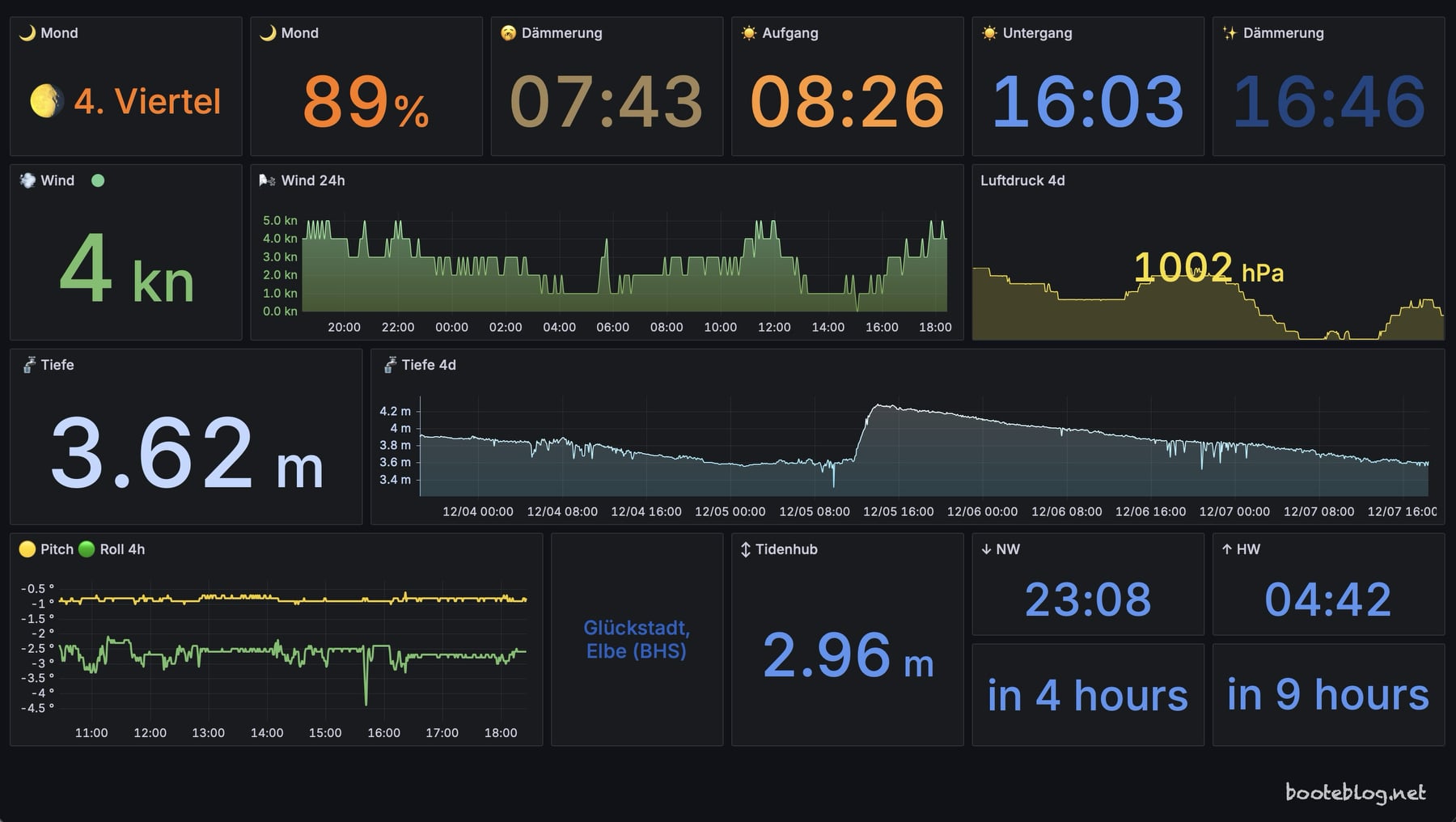Select the NW low water panel title
The image size is (1456, 822).
(1007, 549)
